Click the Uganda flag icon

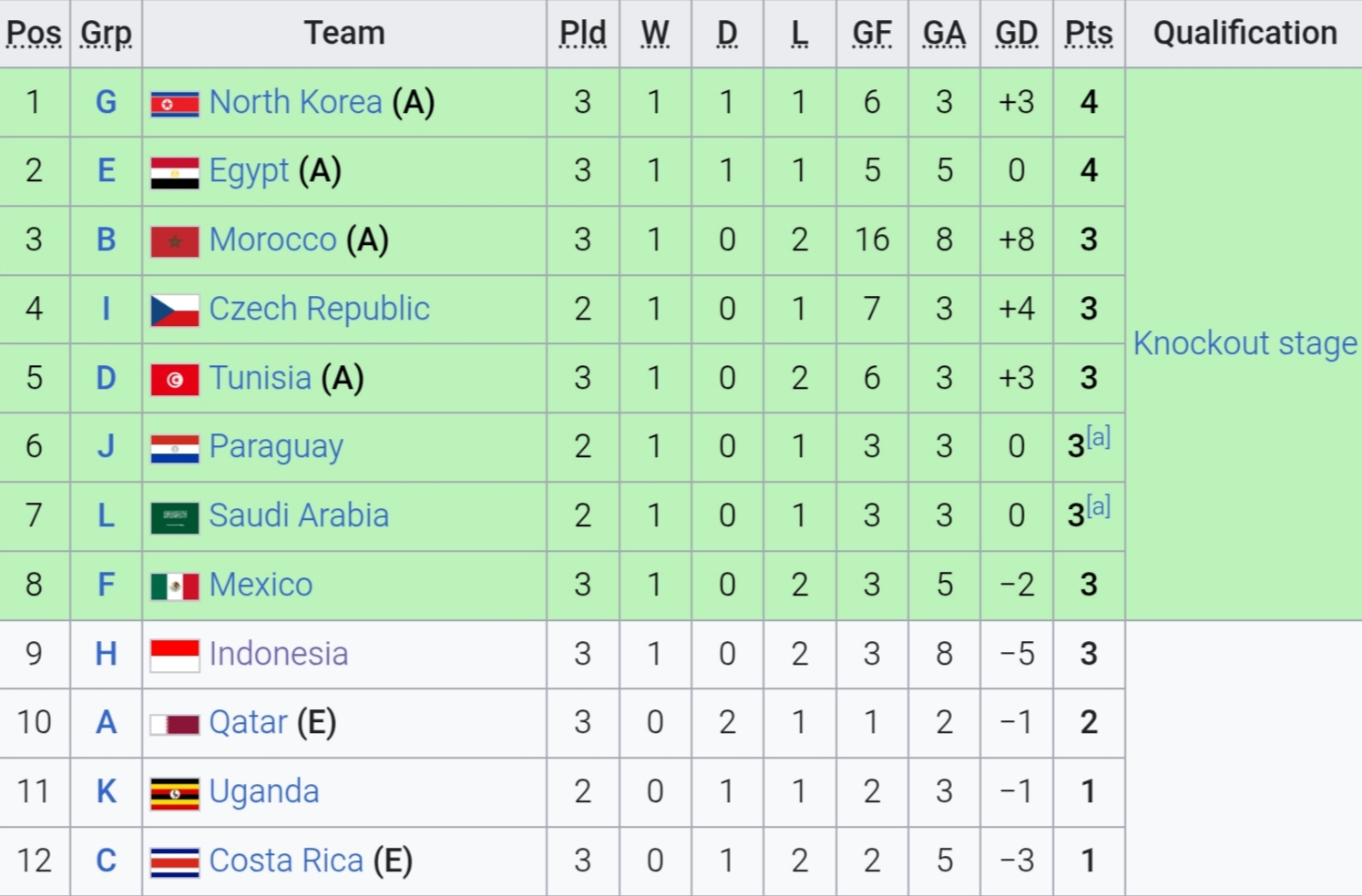point(175,793)
